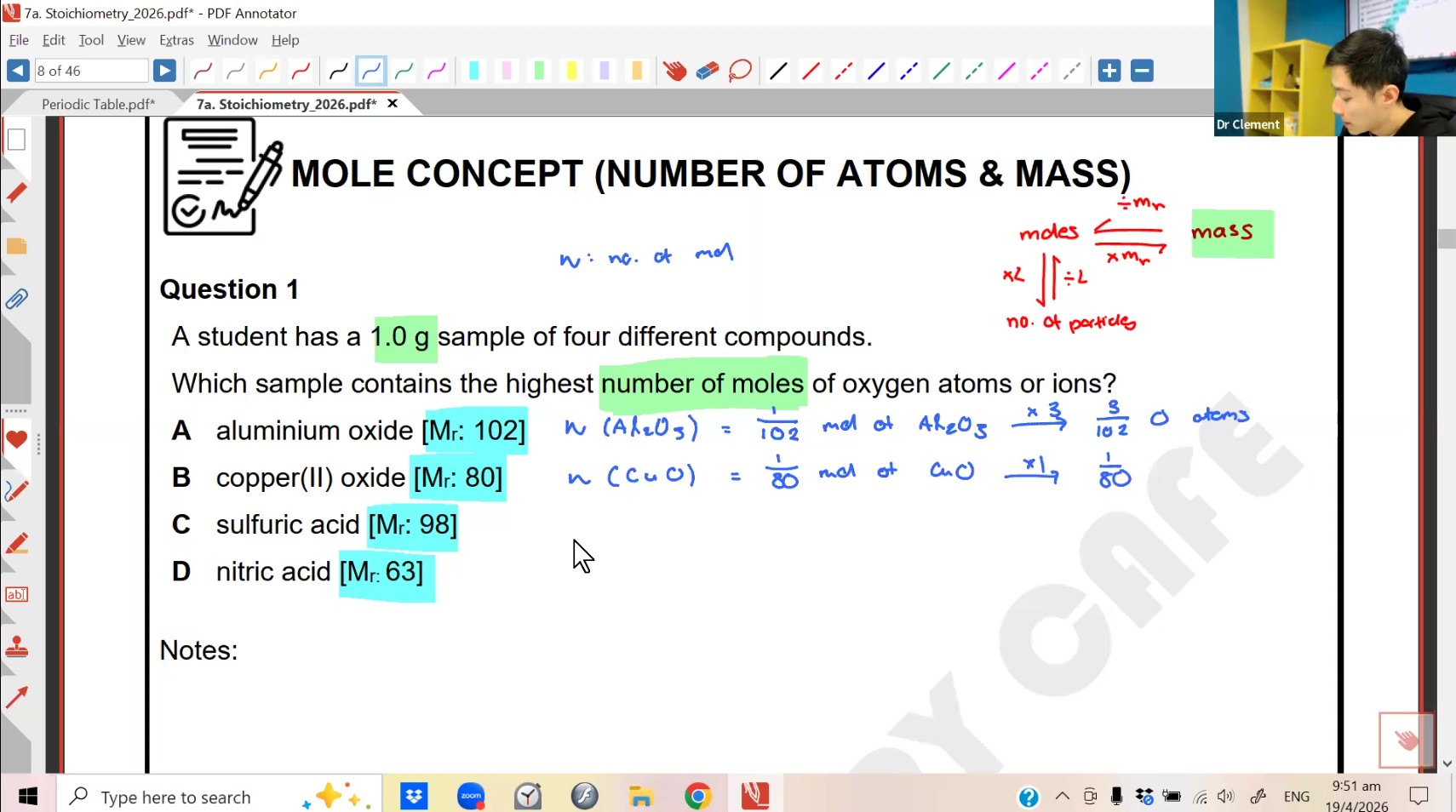
Task: Open the heart favorites sidebar
Action: coord(16,440)
